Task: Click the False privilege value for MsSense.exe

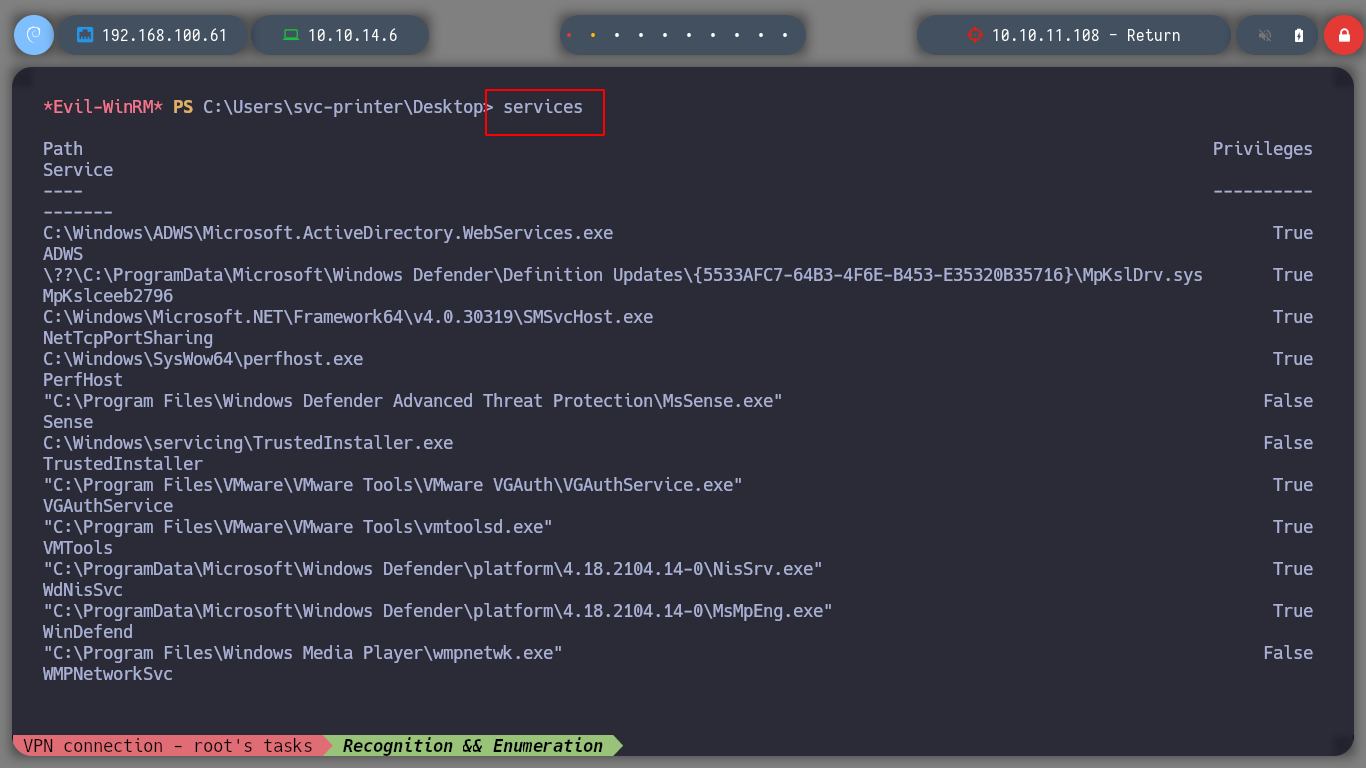Action: click(x=1288, y=401)
